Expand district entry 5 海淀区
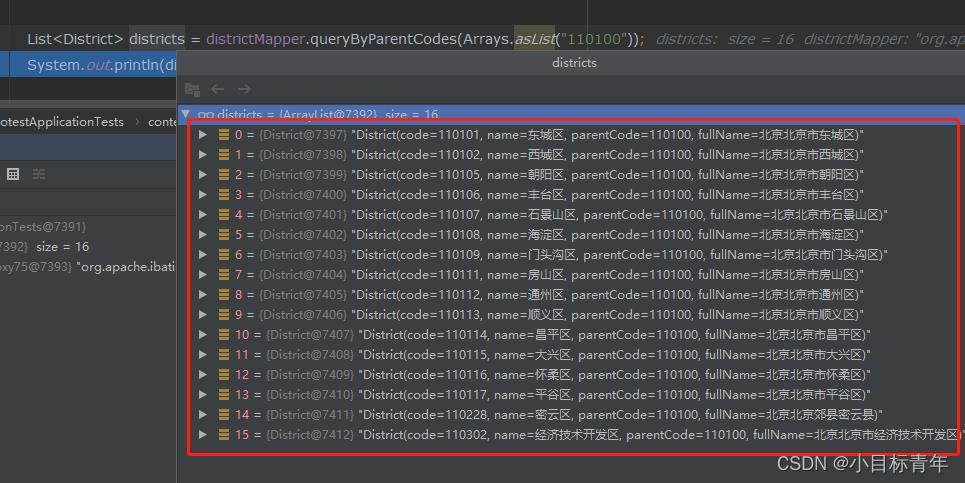 click(202, 234)
